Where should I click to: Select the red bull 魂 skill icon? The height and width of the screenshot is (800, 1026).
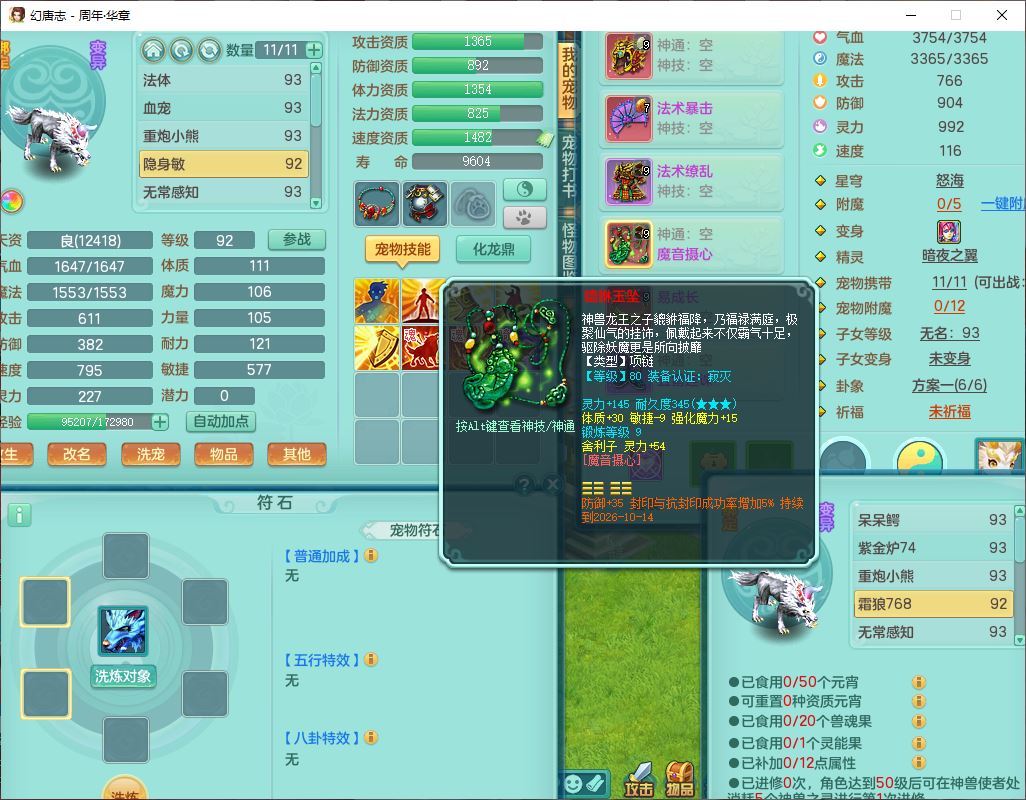(421, 348)
